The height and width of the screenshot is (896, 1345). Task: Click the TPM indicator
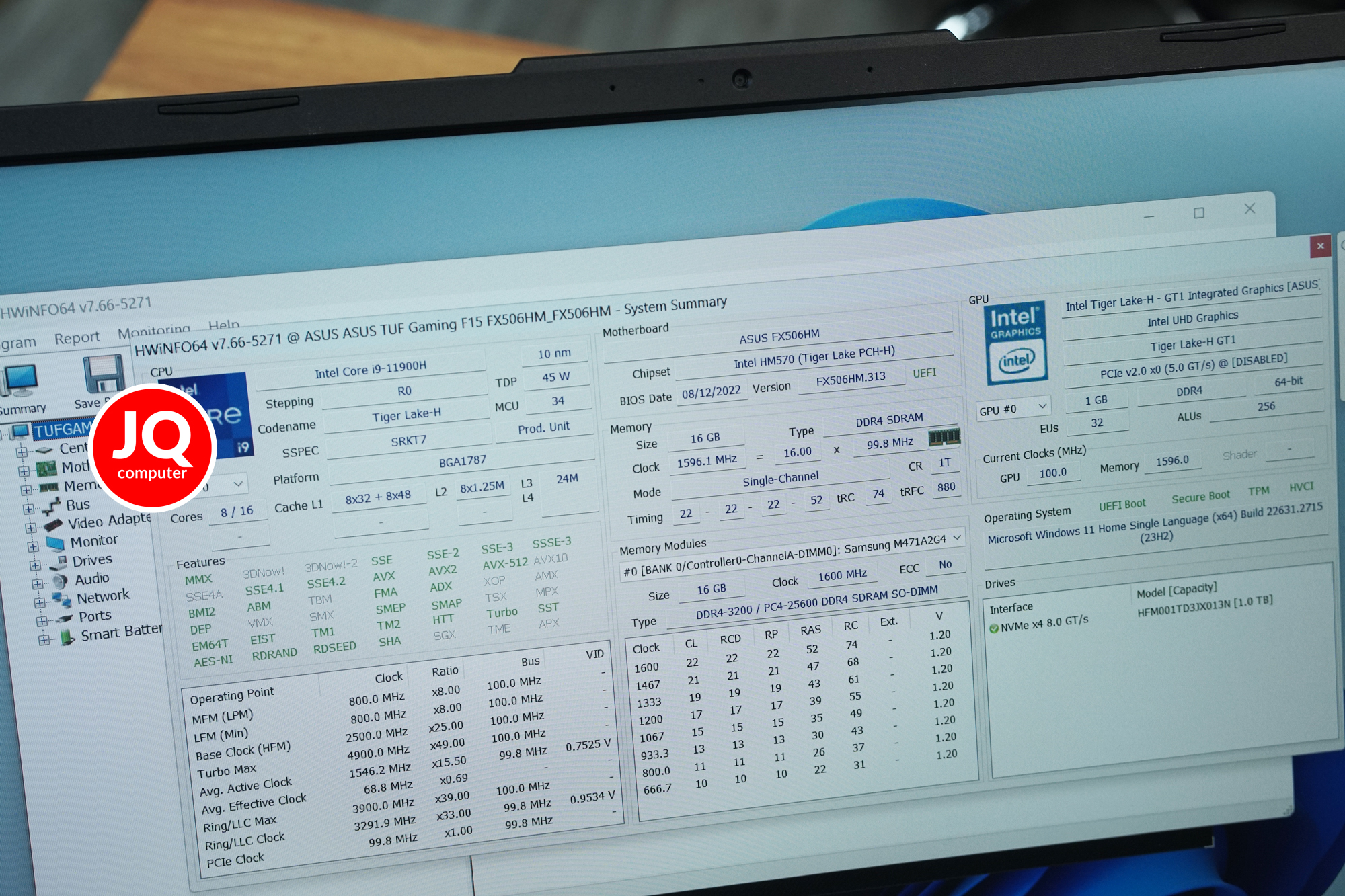pyautogui.click(x=1258, y=491)
